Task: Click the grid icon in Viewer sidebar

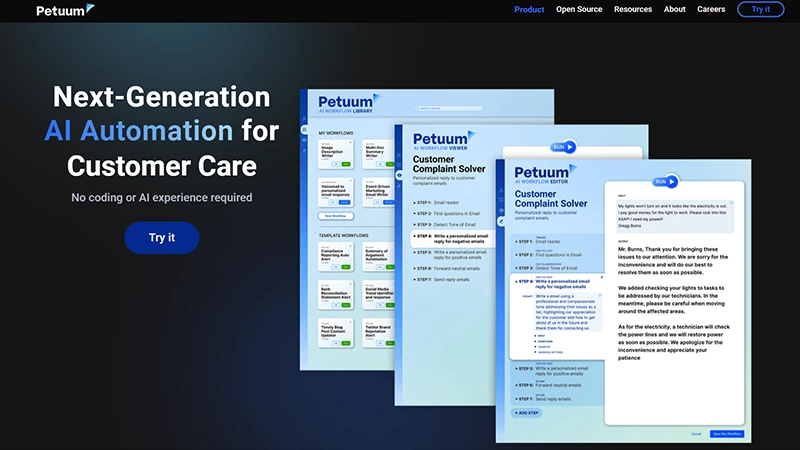Action: 399,165
